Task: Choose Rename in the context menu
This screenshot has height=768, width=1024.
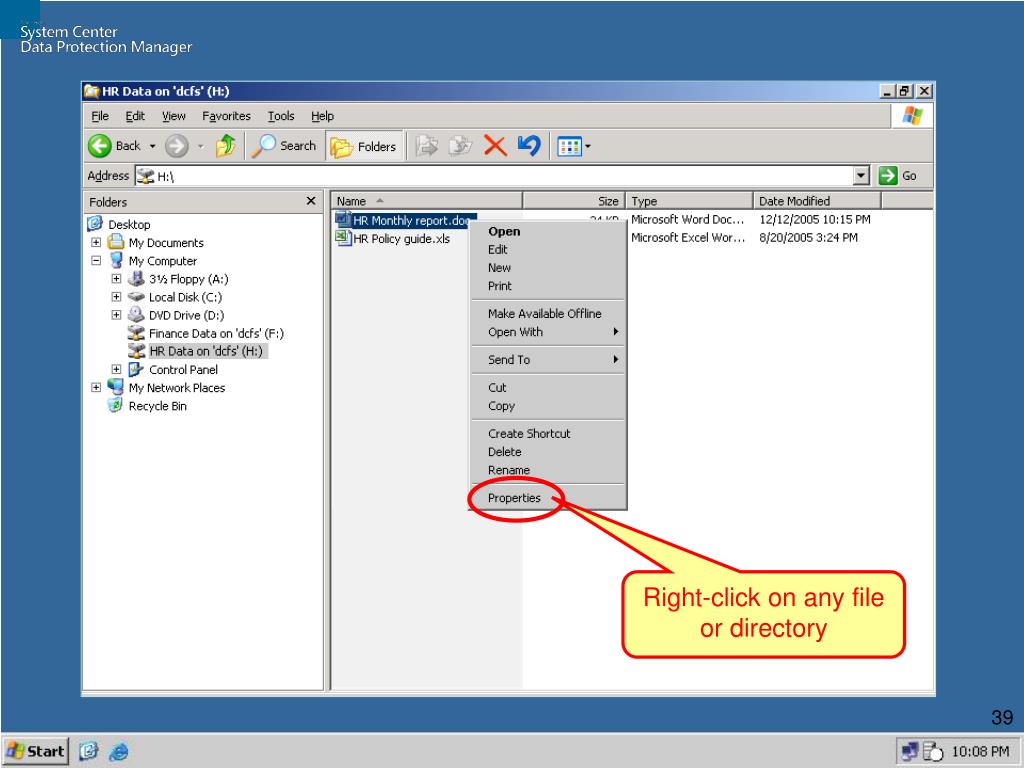Action: (x=509, y=470)
